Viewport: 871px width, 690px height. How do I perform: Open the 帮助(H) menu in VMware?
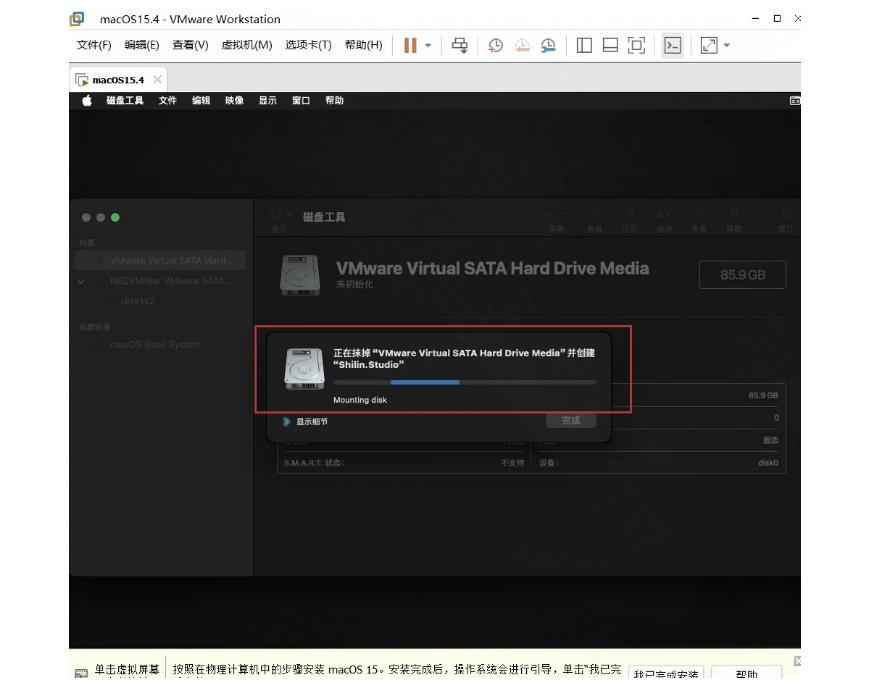click(x=364, y=45)
